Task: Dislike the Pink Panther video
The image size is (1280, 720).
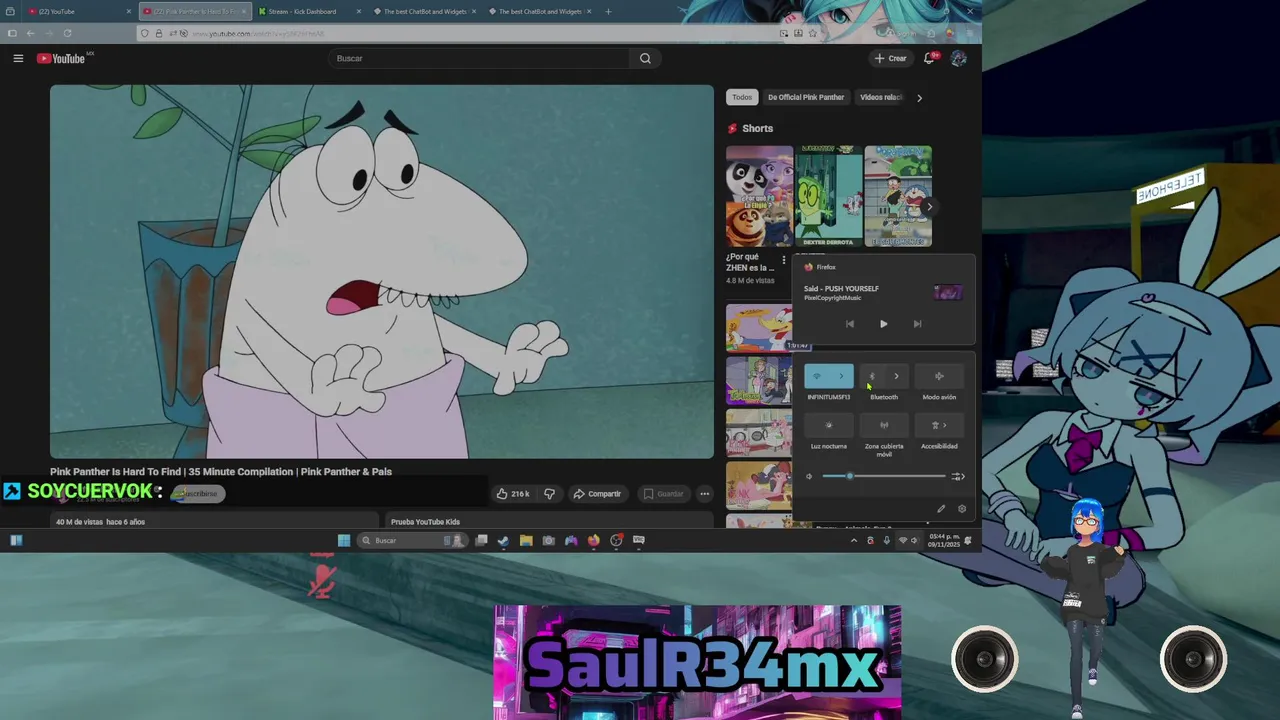Action: [x=549, y=494]
